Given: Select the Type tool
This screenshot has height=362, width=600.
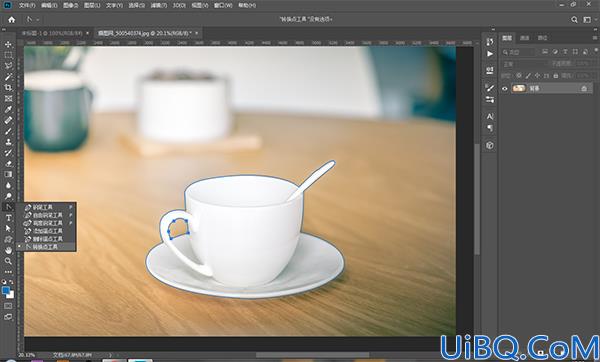Looking at the screenshot, I should coord(8,218).
